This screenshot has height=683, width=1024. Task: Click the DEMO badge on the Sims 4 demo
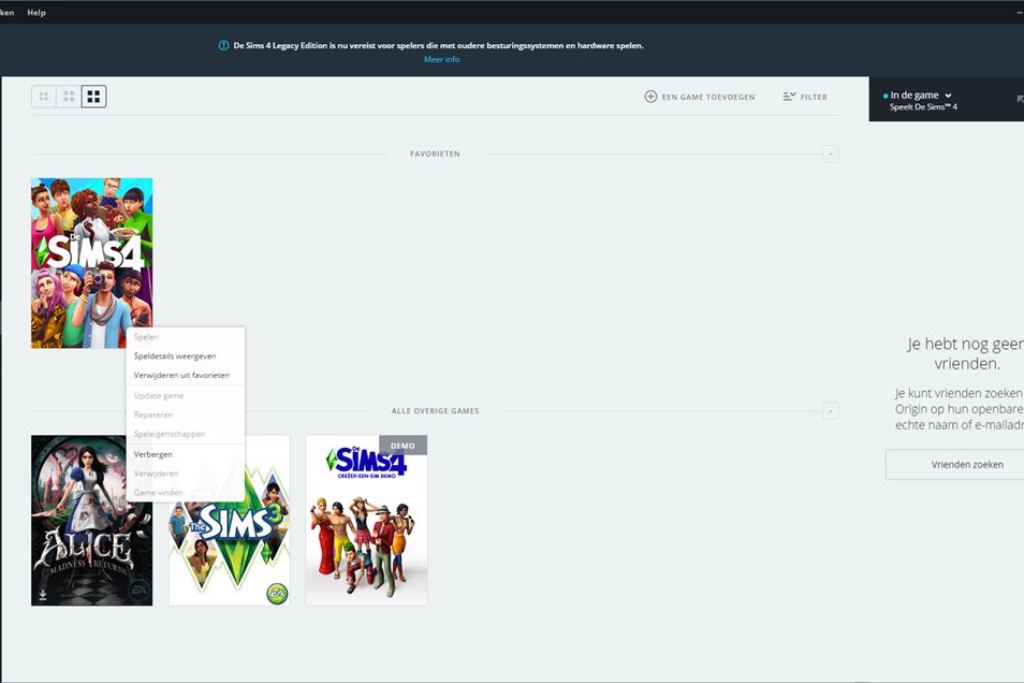pyautogui.click(x=403, y=445)
